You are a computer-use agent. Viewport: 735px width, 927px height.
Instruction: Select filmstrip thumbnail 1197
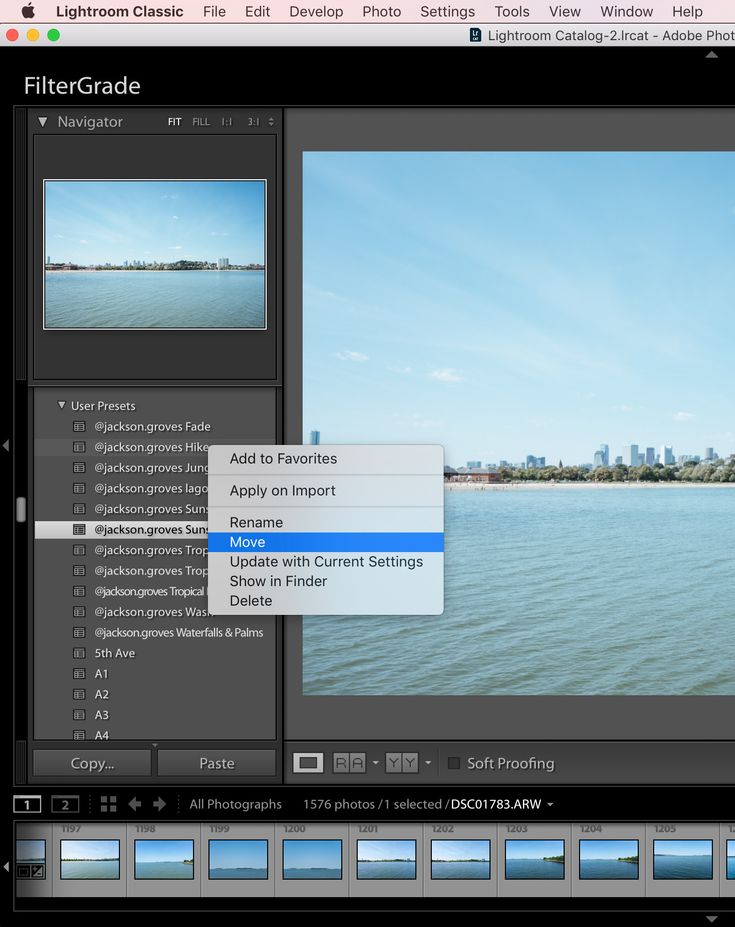pyautogui.click(x=90, y=859)
